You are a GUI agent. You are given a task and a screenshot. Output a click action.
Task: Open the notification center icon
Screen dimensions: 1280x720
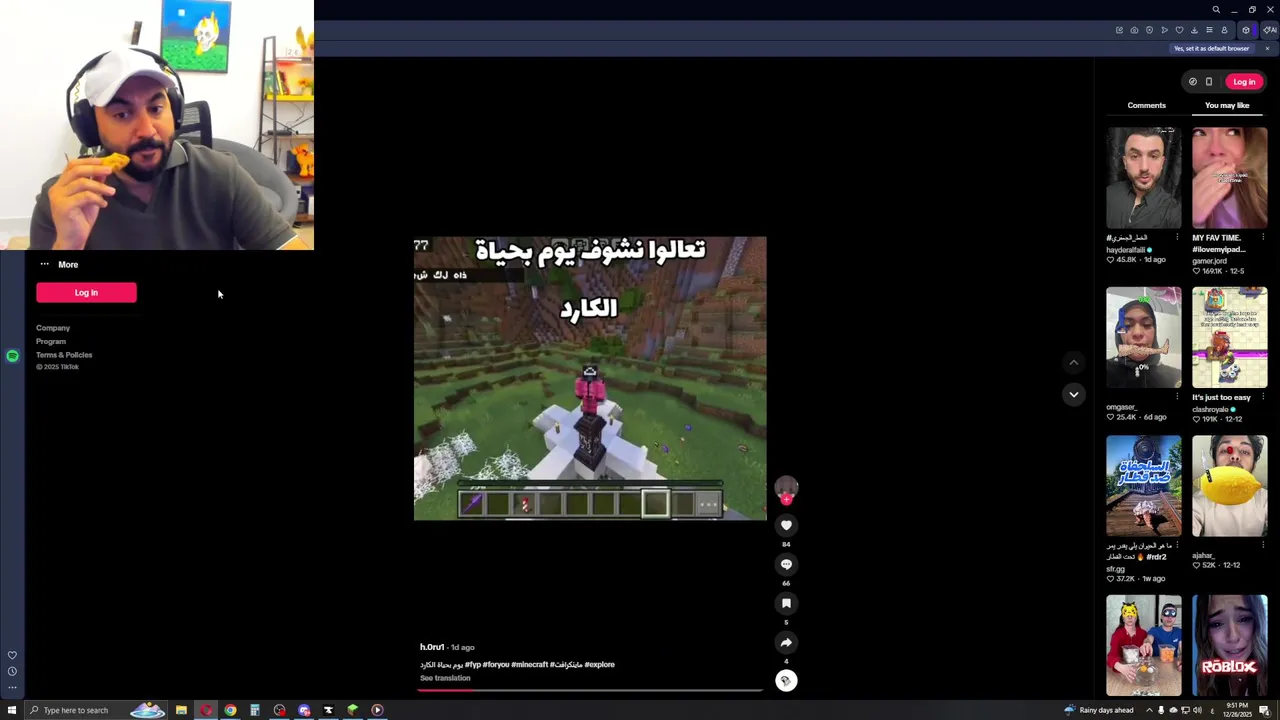tap(1264, 710)
